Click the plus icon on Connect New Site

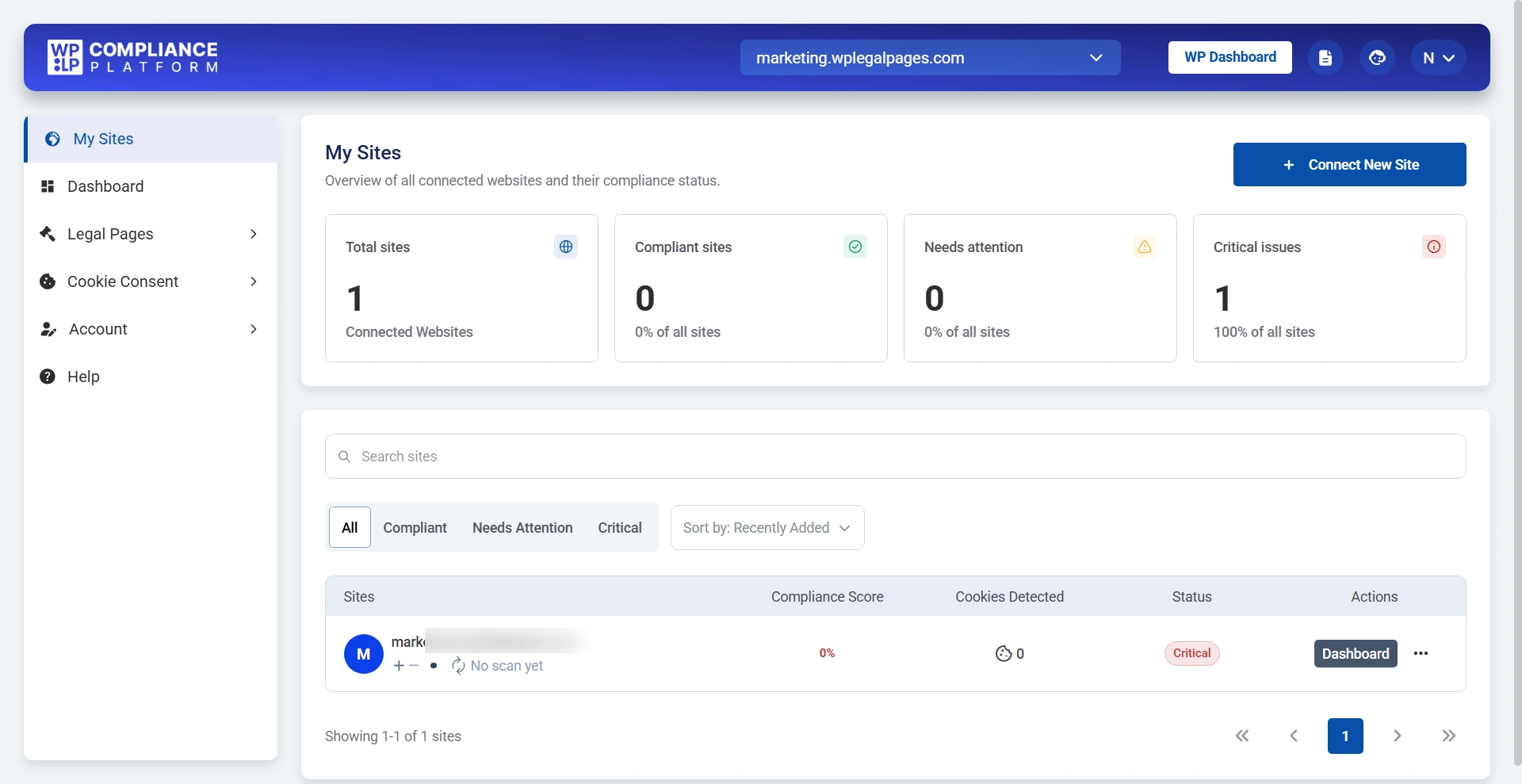[1289, 165]
